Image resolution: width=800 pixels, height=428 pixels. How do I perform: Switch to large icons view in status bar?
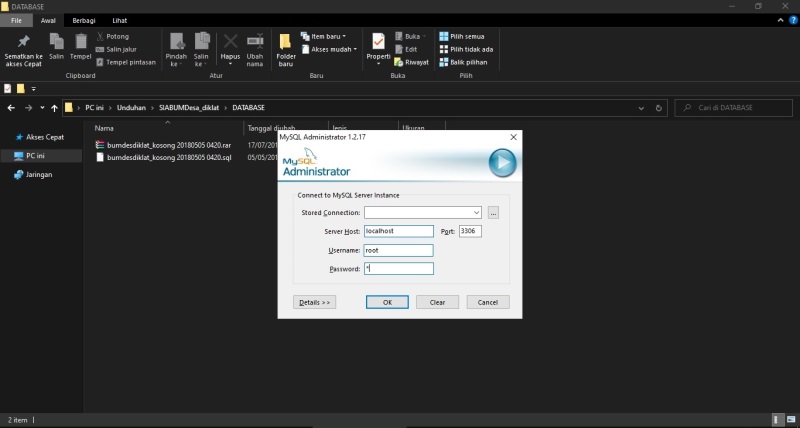coord(791,419)
